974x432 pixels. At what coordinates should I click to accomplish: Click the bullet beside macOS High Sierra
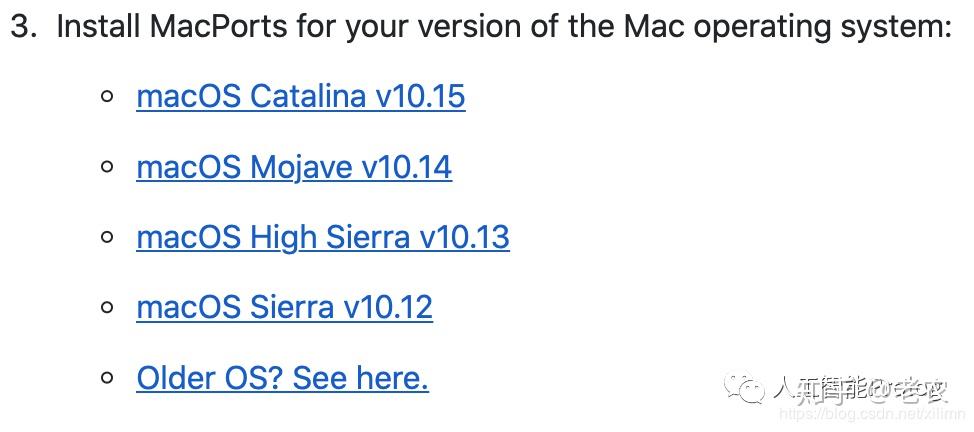click(x=107, y=237)
